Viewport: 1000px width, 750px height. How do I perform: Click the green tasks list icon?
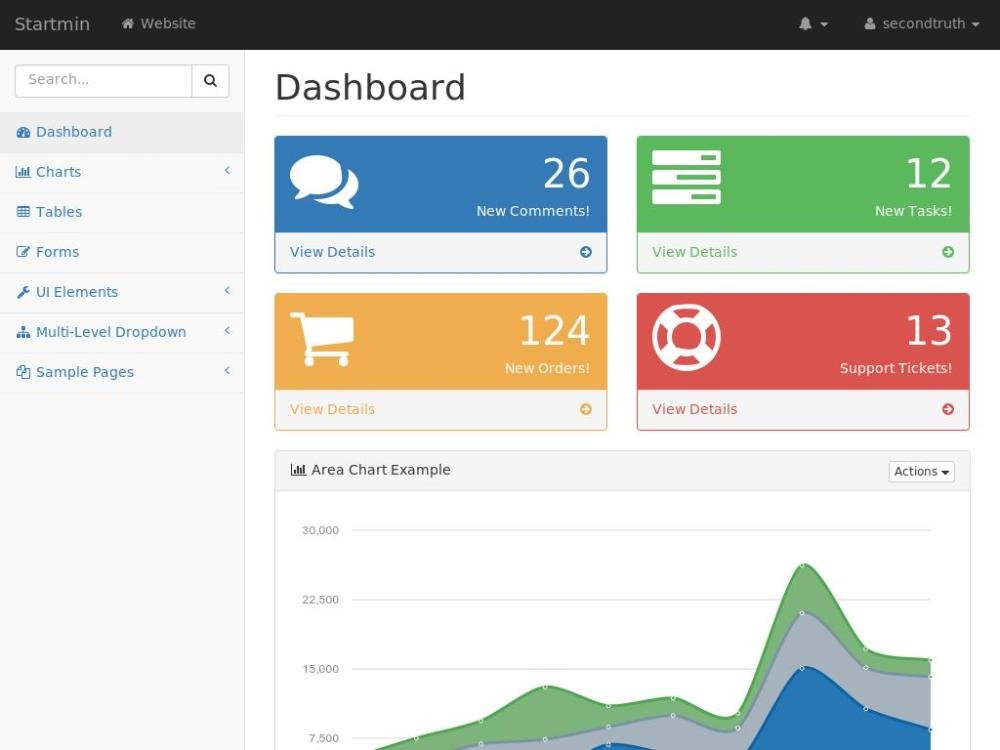686,178
